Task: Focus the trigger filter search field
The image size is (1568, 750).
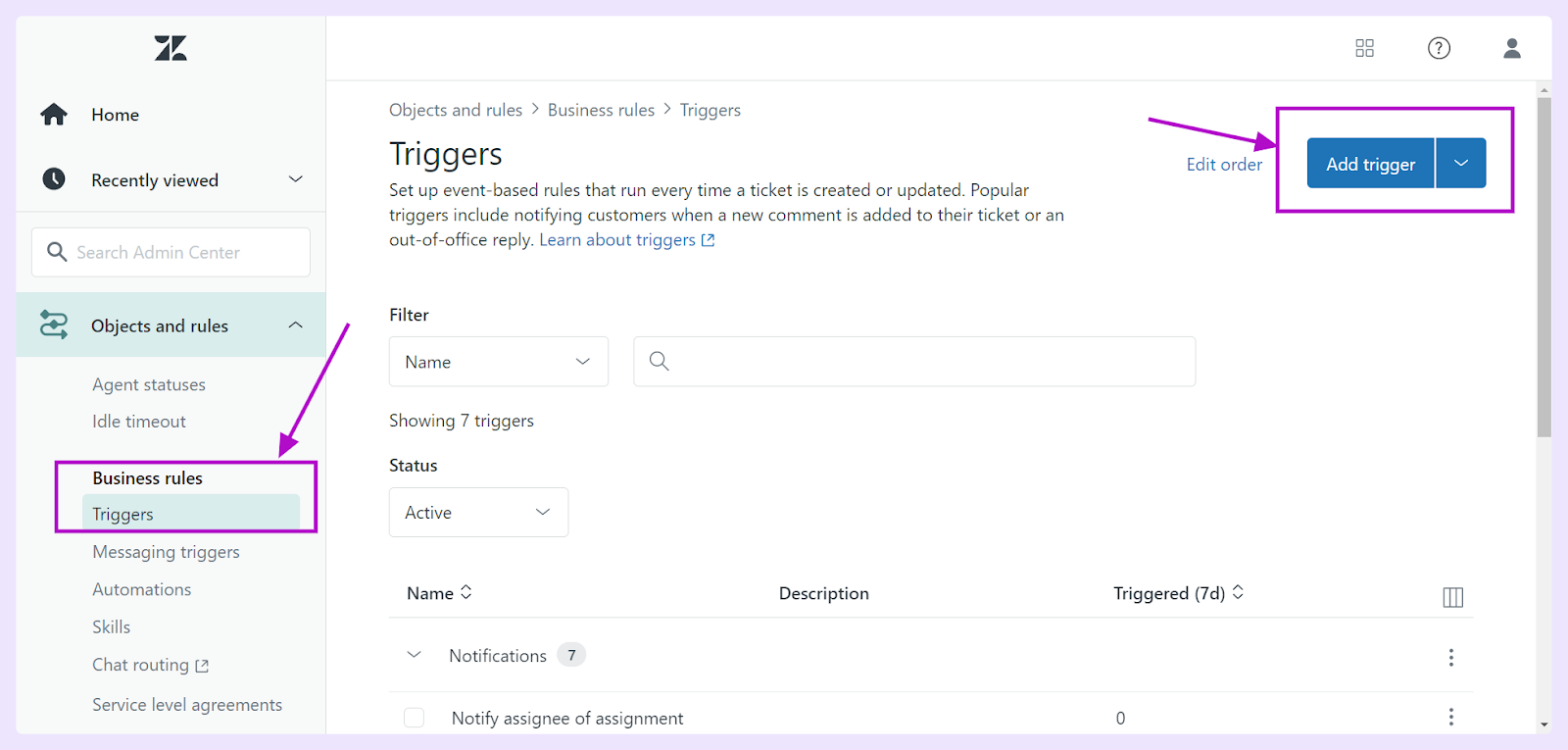Action: tap(914, 362)
